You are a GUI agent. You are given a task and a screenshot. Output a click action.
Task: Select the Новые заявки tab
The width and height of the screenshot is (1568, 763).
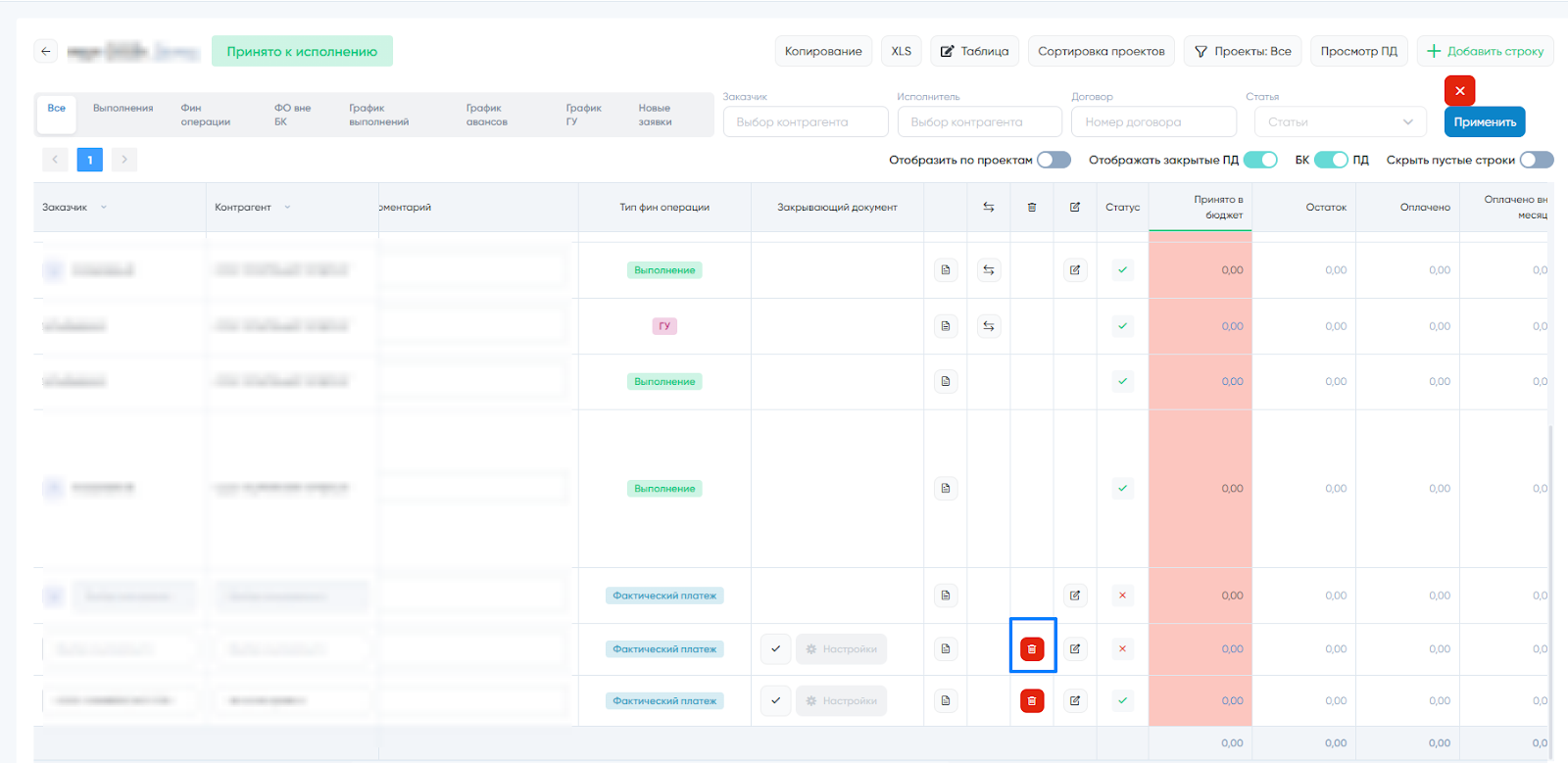[655, 115]
